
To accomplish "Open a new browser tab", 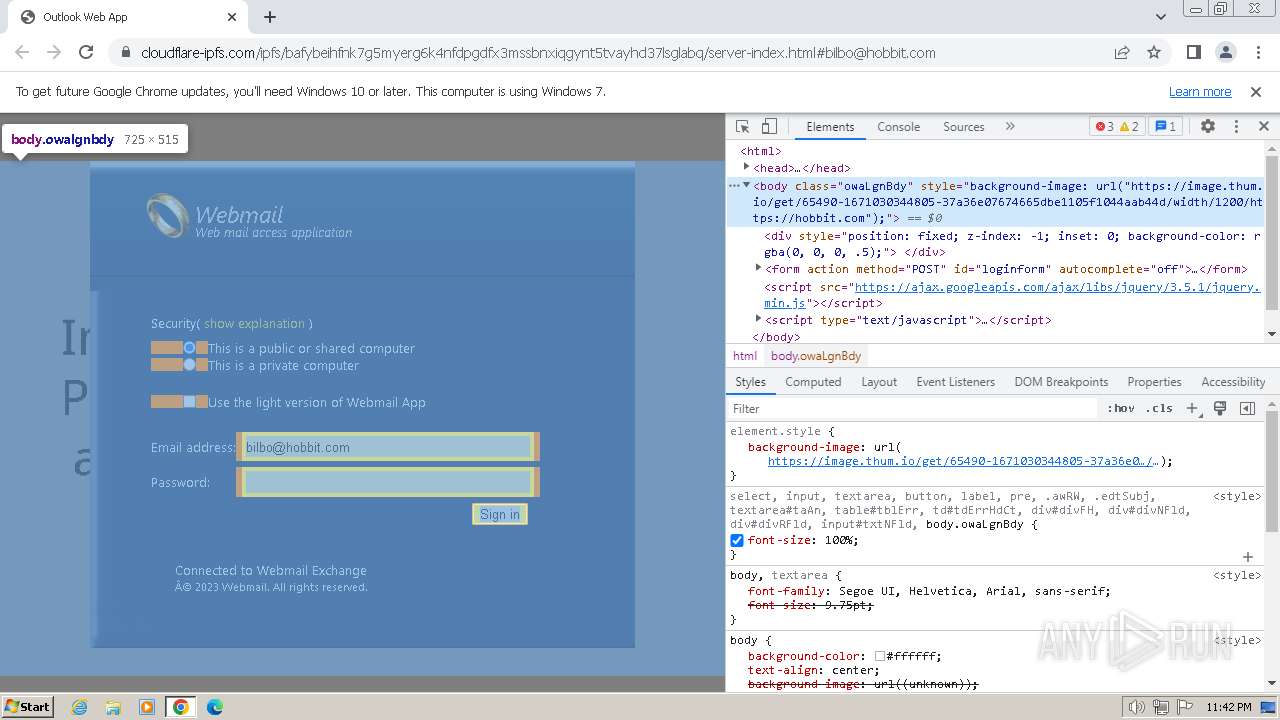I will click(x=270, y=17).
